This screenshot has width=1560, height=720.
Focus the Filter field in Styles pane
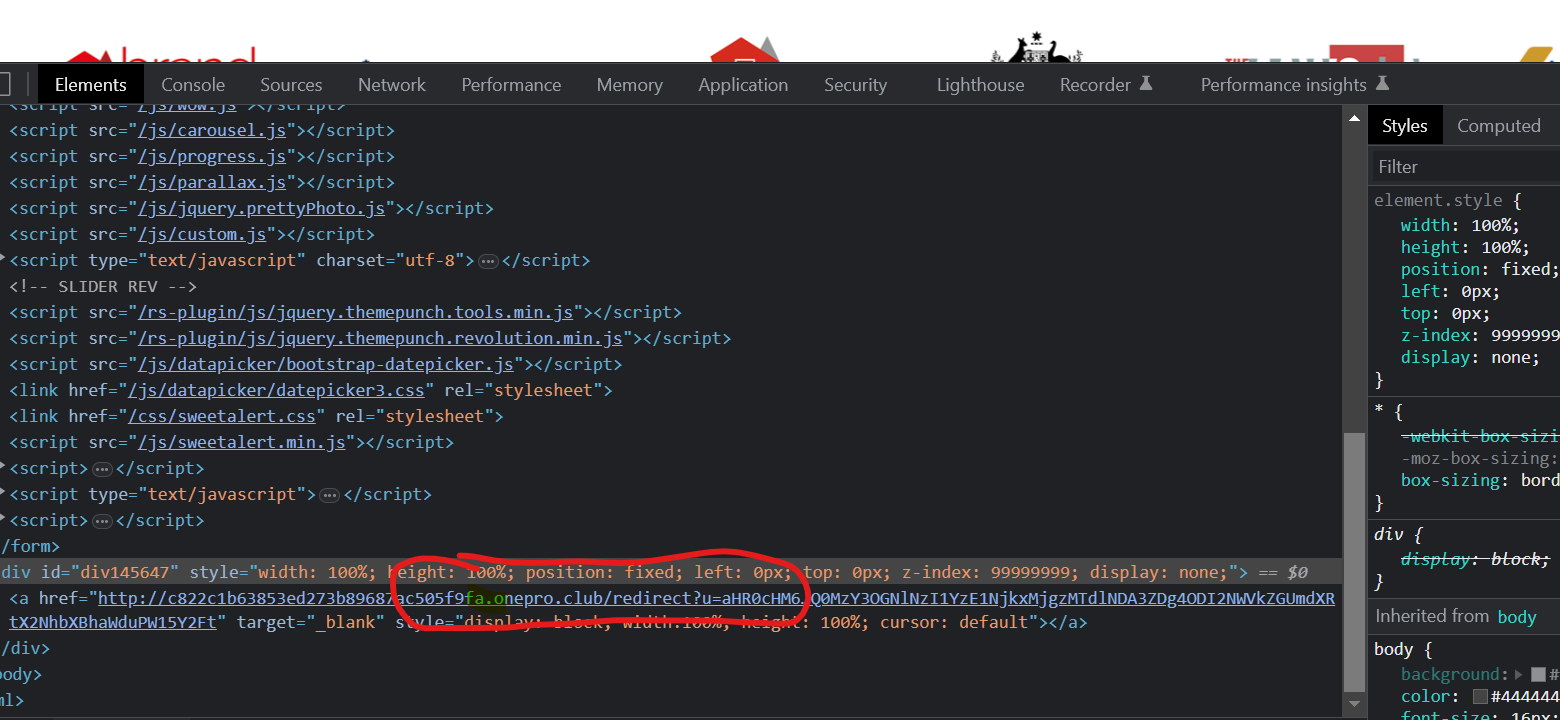pyautogui.click(x=1464, y=167)
